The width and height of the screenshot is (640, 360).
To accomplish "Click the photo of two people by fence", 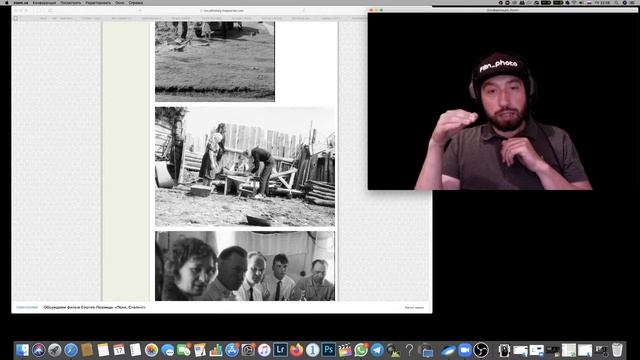I will [245, 167].
